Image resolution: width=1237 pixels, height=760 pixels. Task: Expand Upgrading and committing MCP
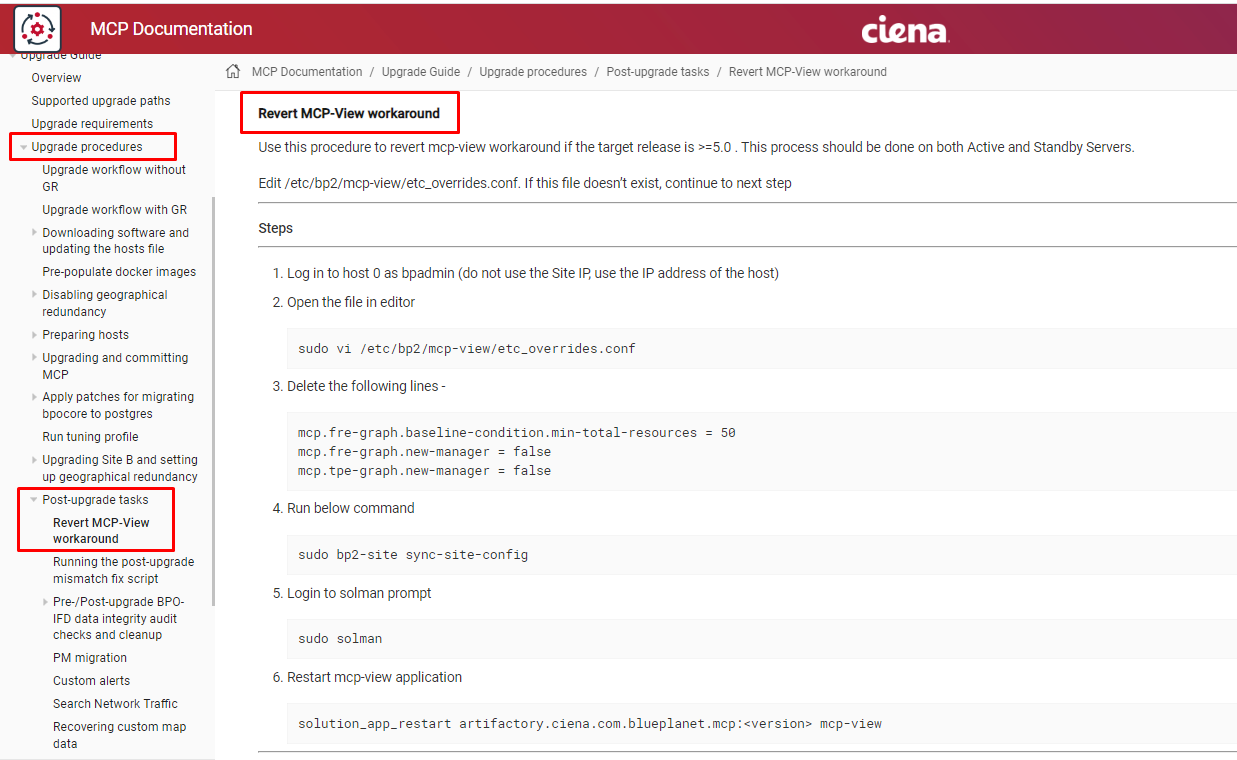33,357
